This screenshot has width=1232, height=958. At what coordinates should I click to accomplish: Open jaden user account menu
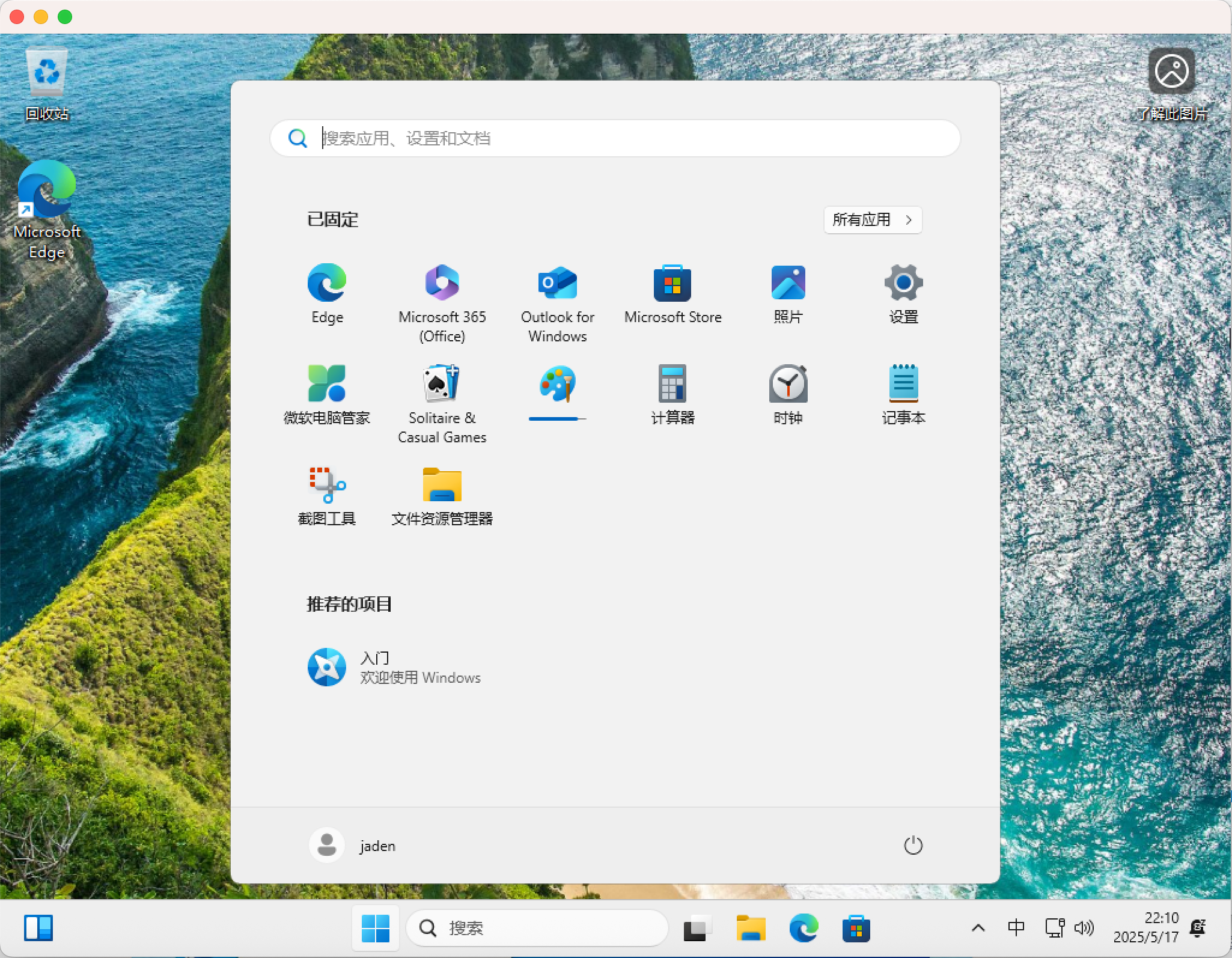point(353,845)
